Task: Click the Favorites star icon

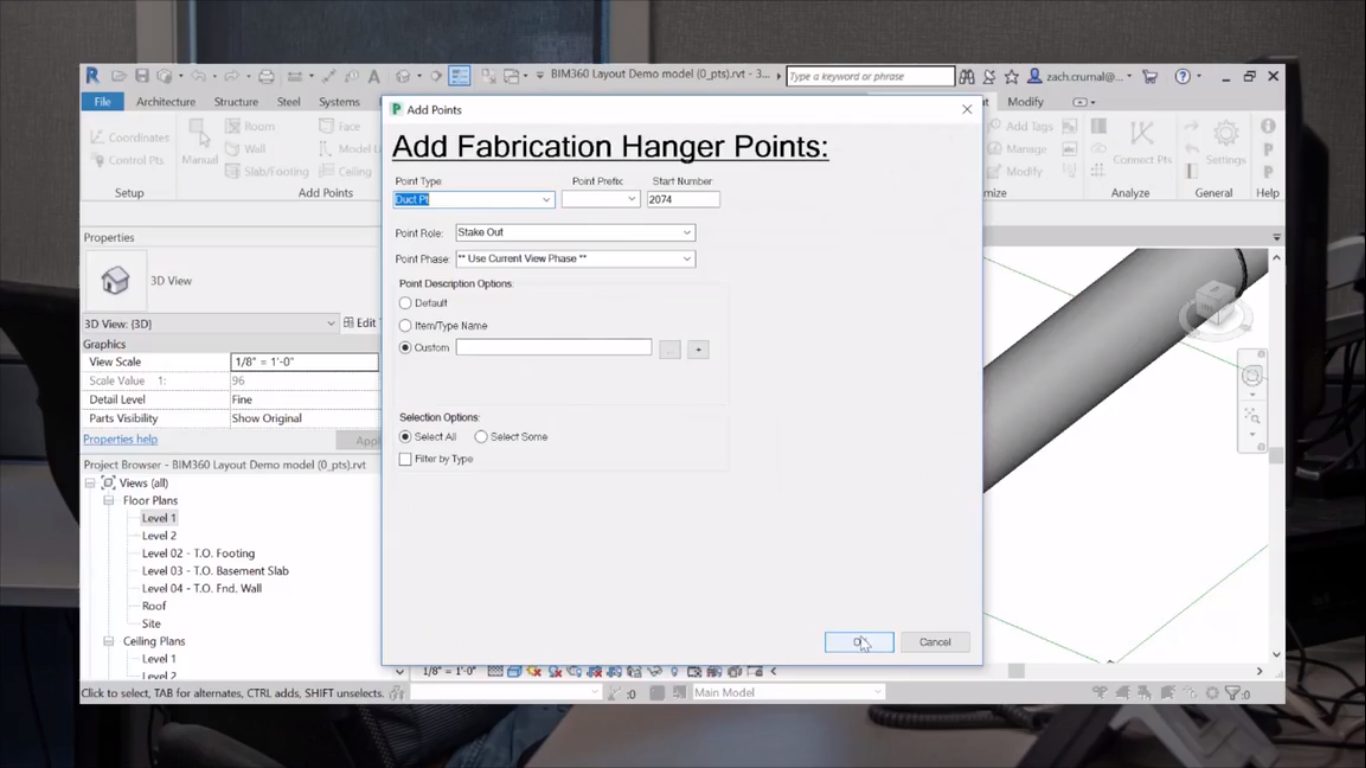Action: point(1011,76)
